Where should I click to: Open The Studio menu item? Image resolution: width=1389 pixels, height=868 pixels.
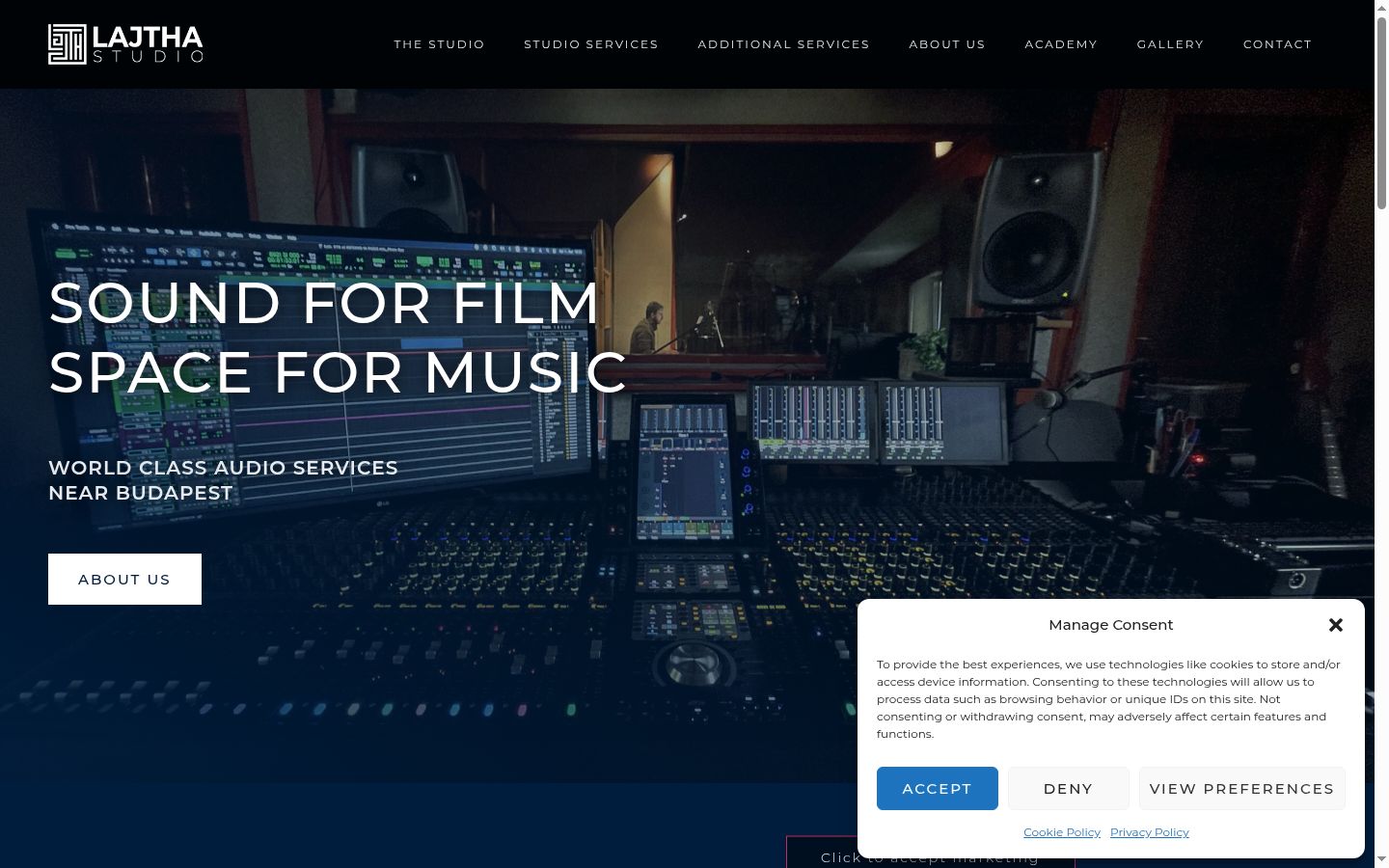439,44
